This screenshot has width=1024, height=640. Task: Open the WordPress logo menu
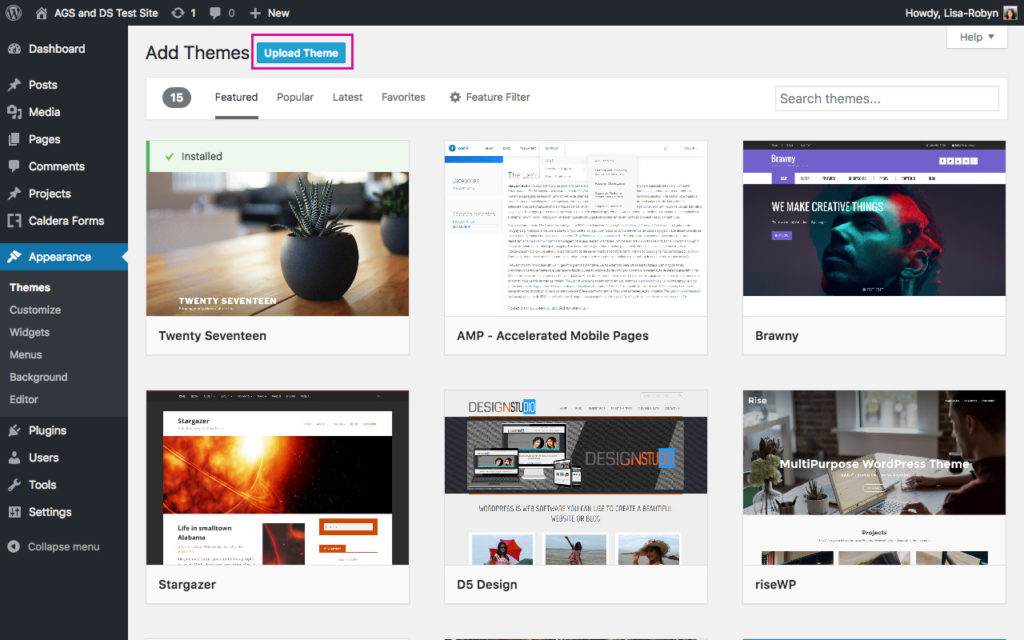[x=14, y=12]
